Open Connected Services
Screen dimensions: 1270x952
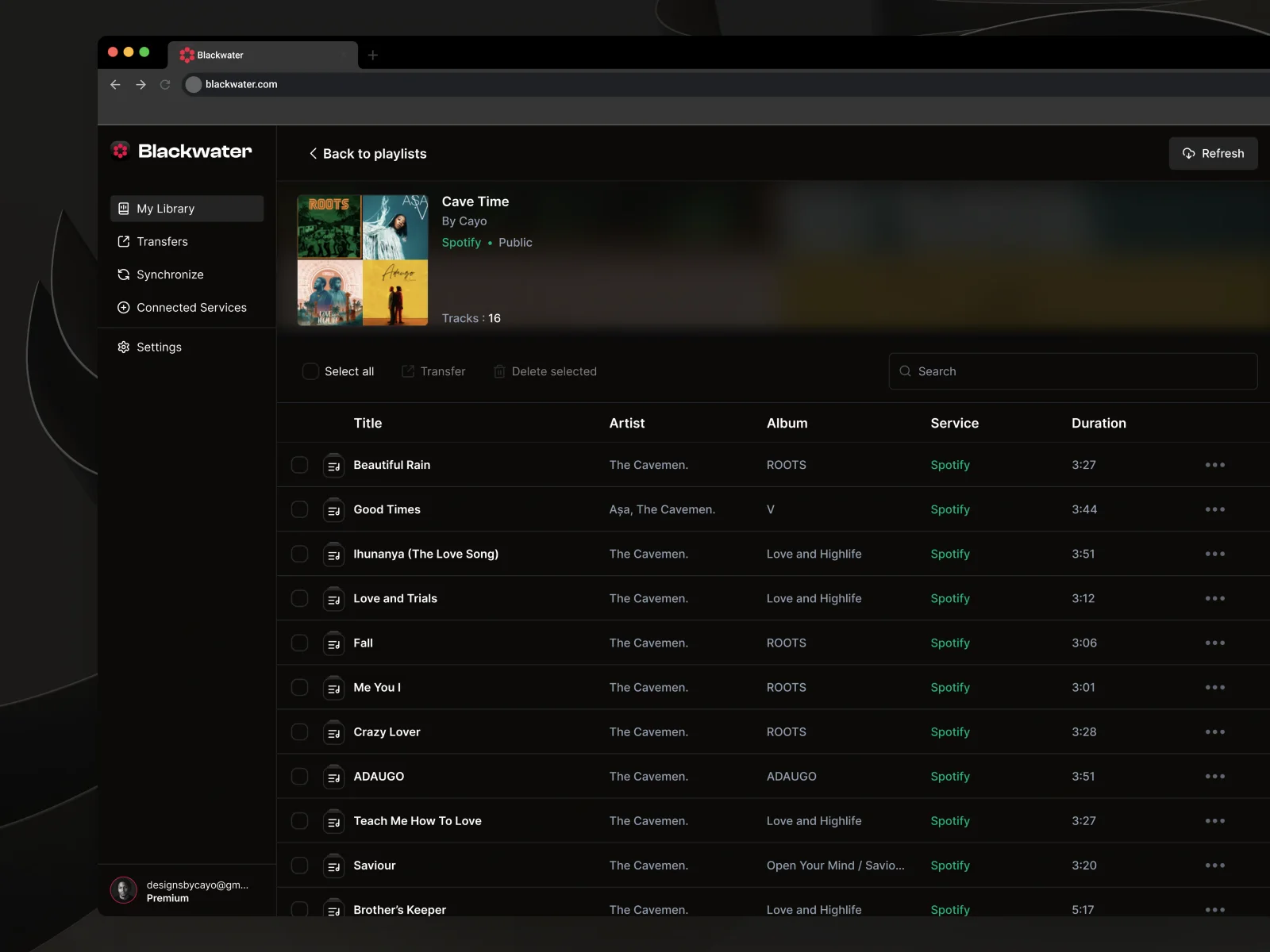(187, 307)
